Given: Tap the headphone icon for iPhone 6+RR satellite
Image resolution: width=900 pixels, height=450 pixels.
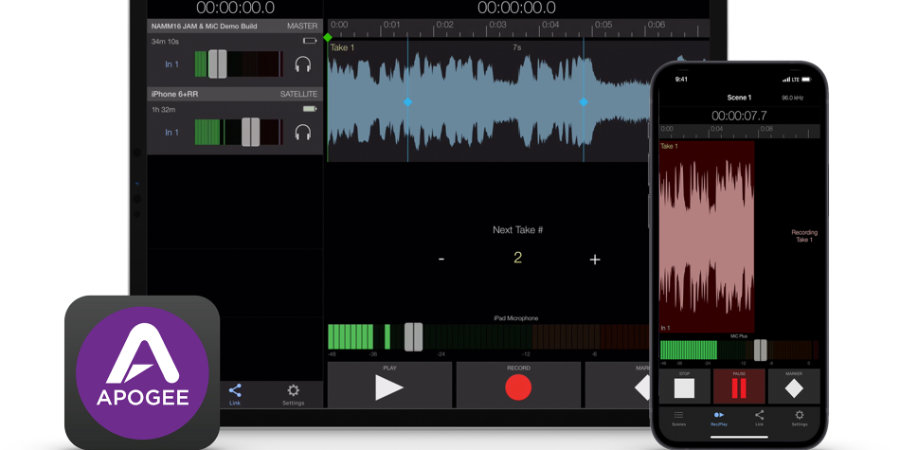Looking at the screenshot, I should coord(303,133).
